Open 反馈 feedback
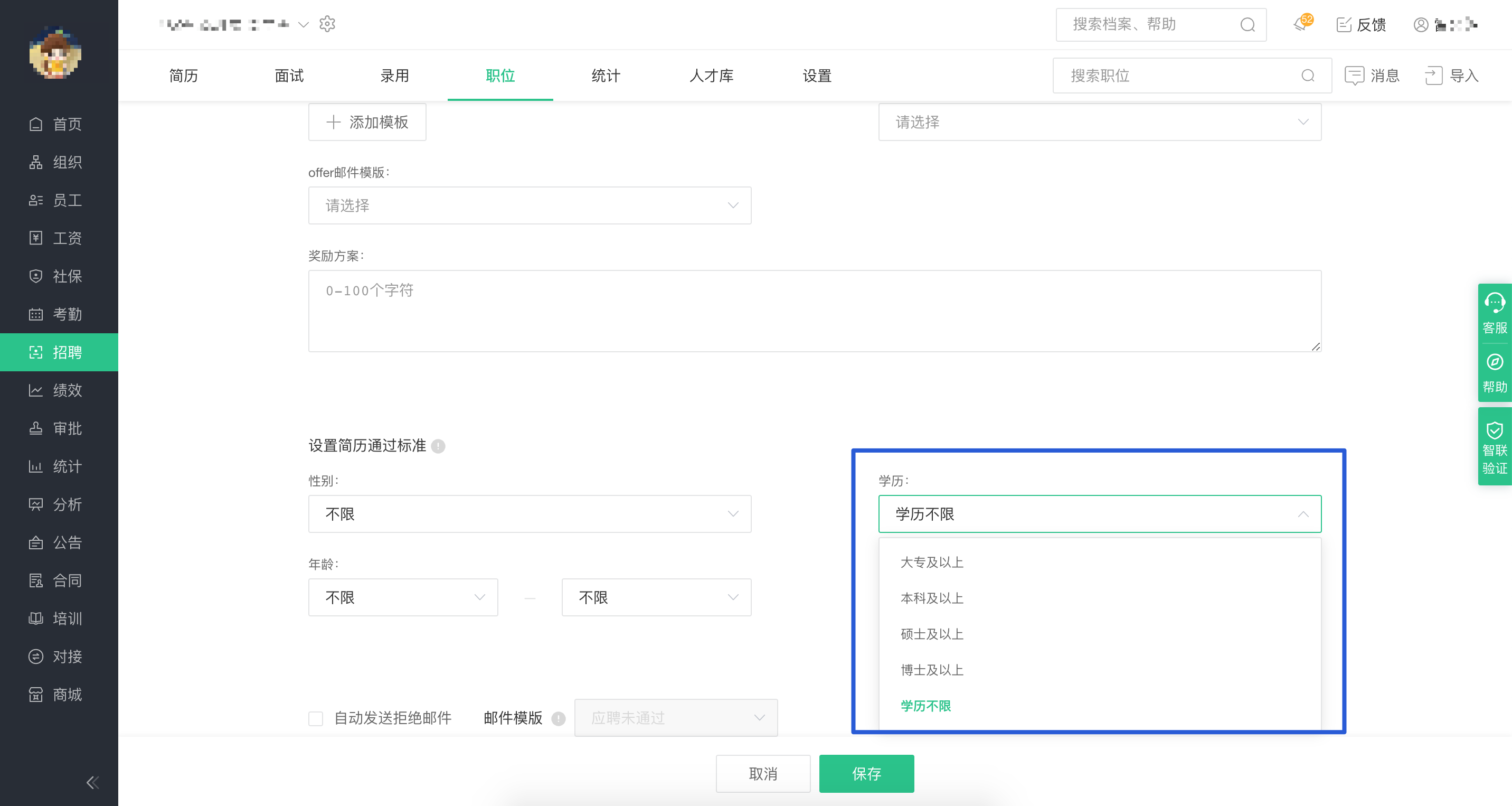This screenshot has width=1512, height=806. coord(1361,25)
